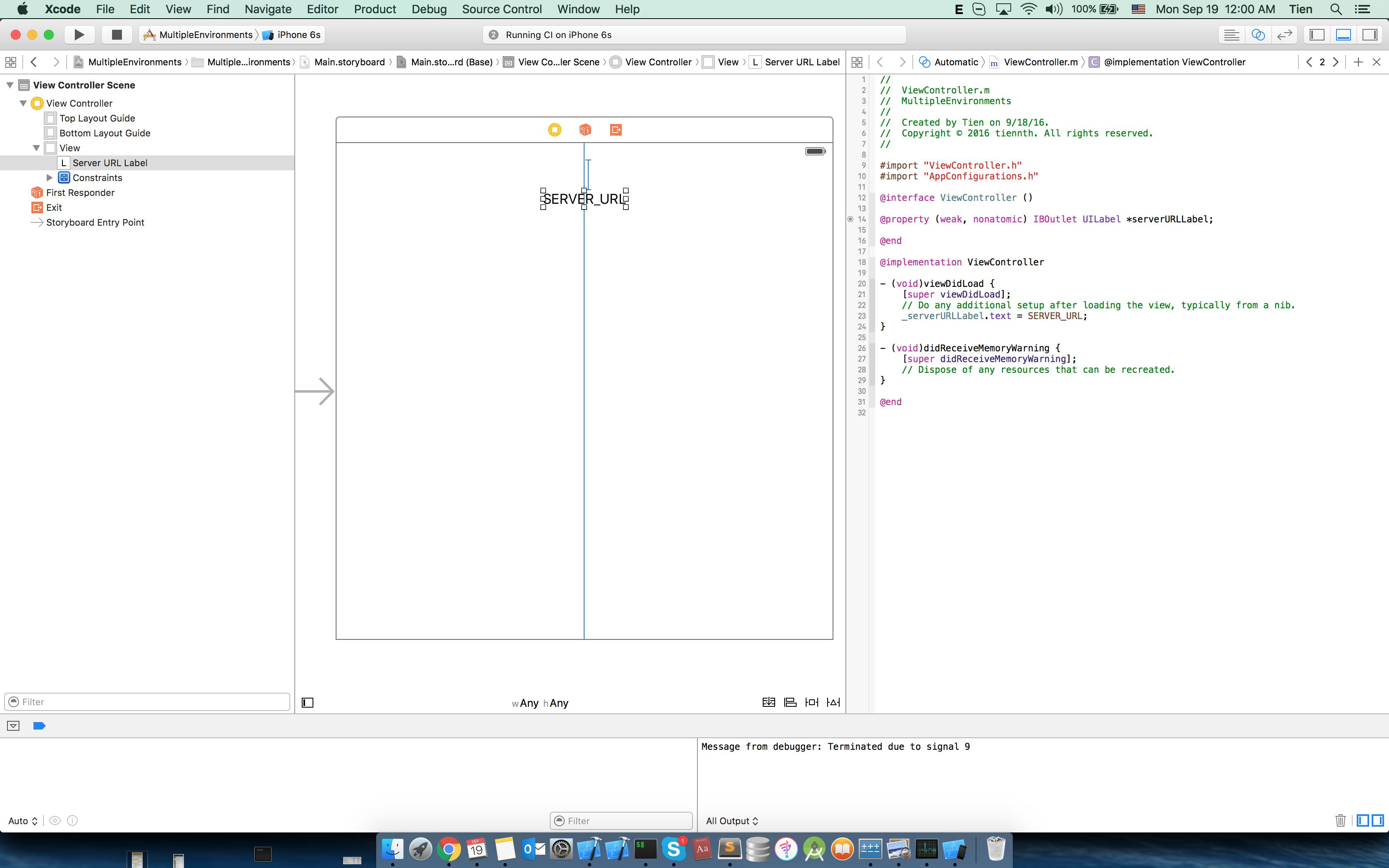Open the related items grid in storyboard jump bar
The width and height of the screenshot is (1389, 868).
pyautogui.click(x=10, y=62)
